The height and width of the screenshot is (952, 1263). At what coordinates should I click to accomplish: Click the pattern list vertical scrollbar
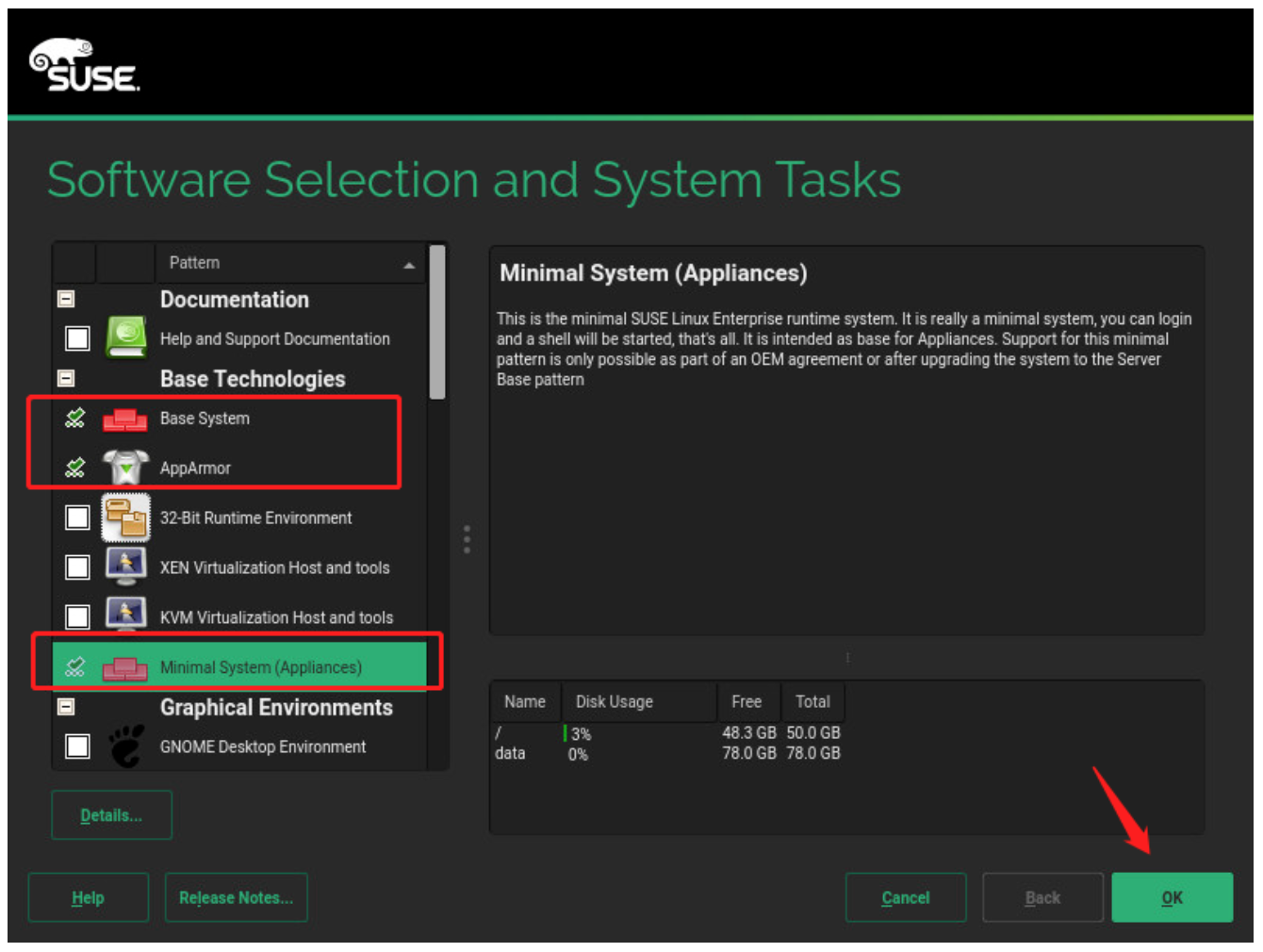pyautogui.click(x=437, y=322)
